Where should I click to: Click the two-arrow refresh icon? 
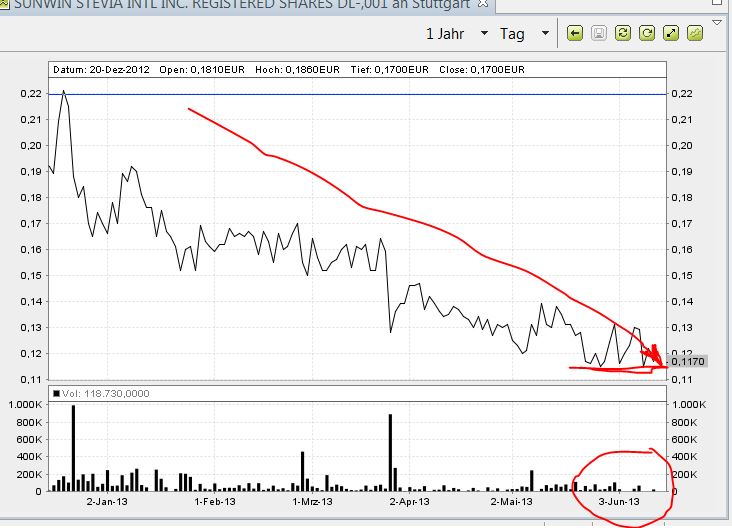[x=623, y=34]
